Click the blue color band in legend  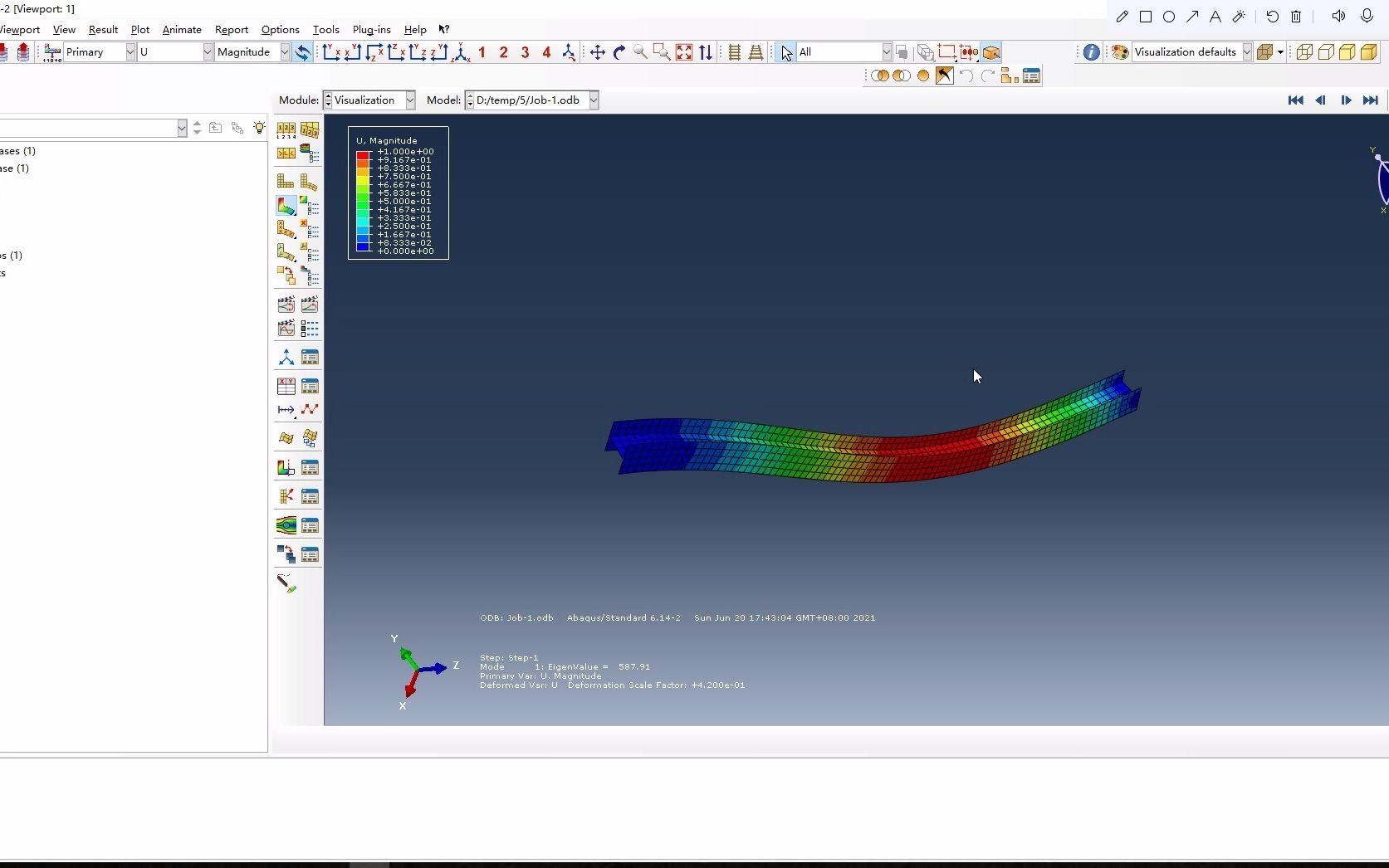click(363, 246)
